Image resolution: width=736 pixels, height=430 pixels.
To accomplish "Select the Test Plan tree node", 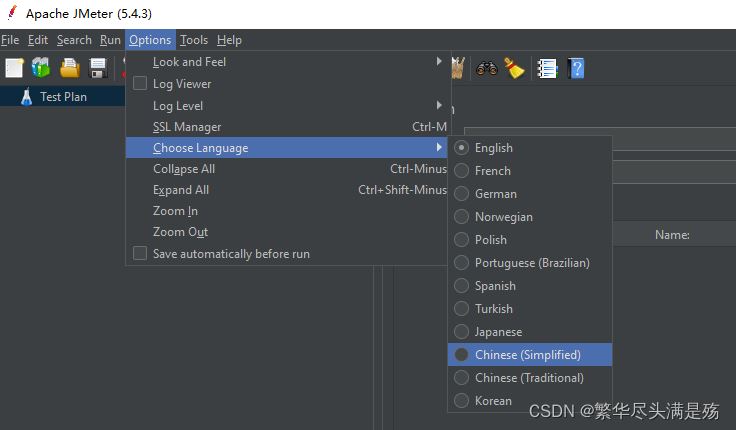I will click(63, 97).
